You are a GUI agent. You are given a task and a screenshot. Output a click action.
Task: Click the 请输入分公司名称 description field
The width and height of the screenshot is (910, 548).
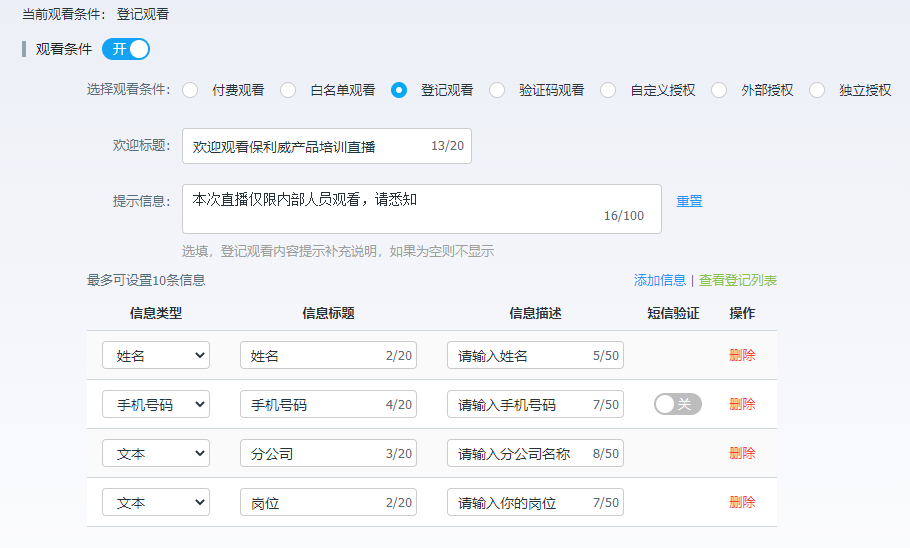[518, 453]
